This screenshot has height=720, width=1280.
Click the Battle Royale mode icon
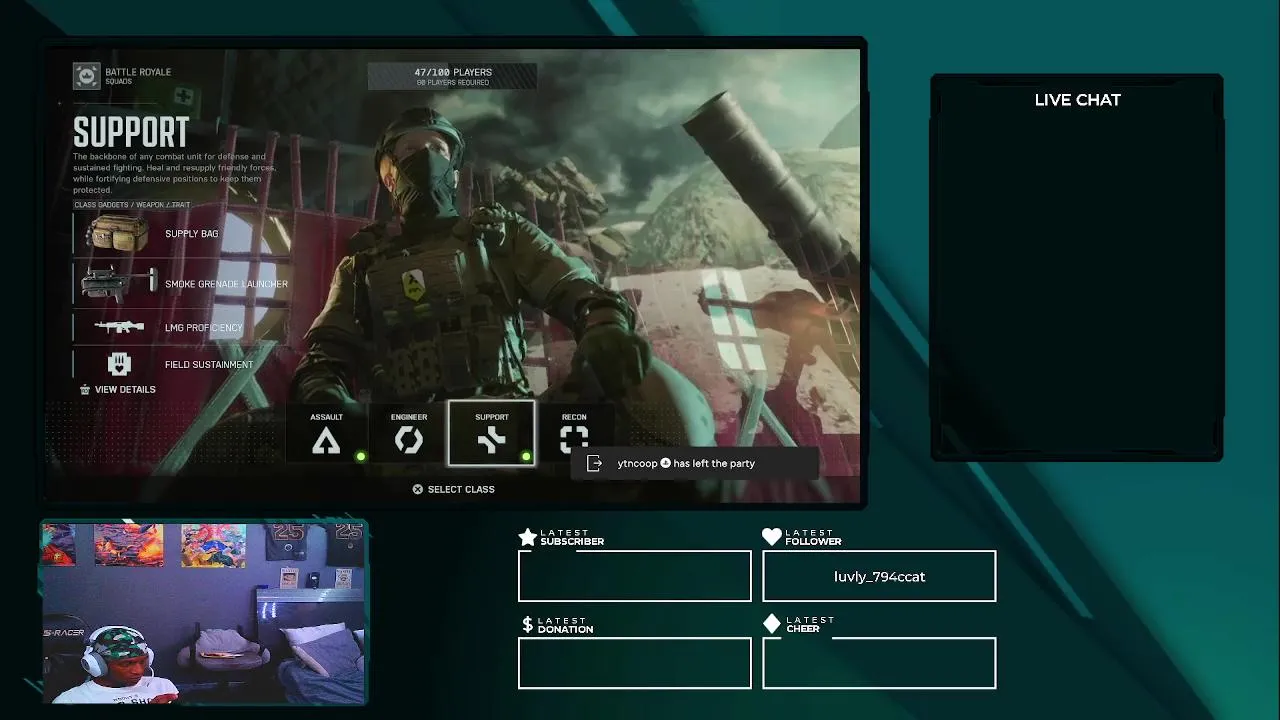pyautogui.click(x=86, y=76)
